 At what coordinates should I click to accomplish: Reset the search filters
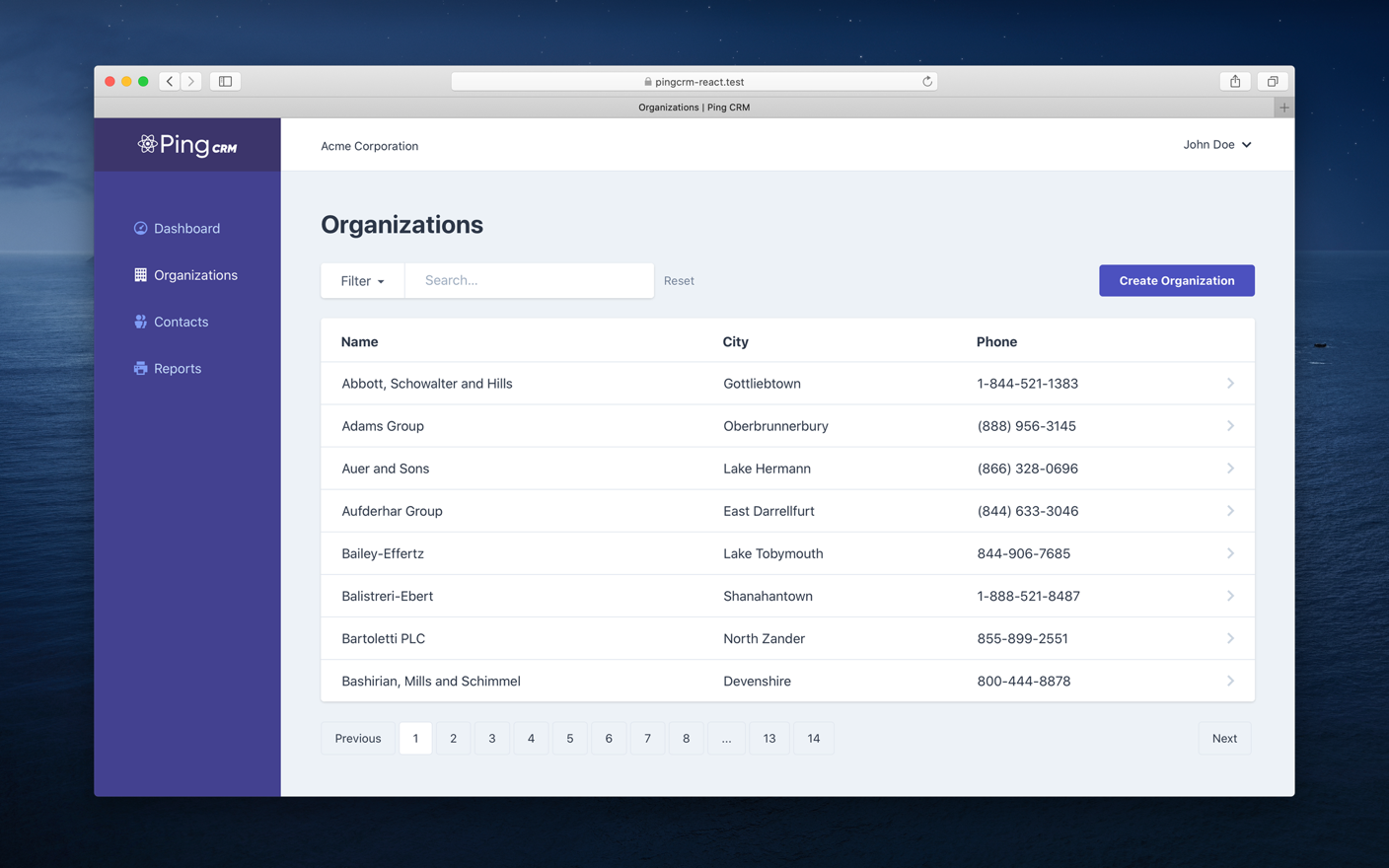coord(679,281)
